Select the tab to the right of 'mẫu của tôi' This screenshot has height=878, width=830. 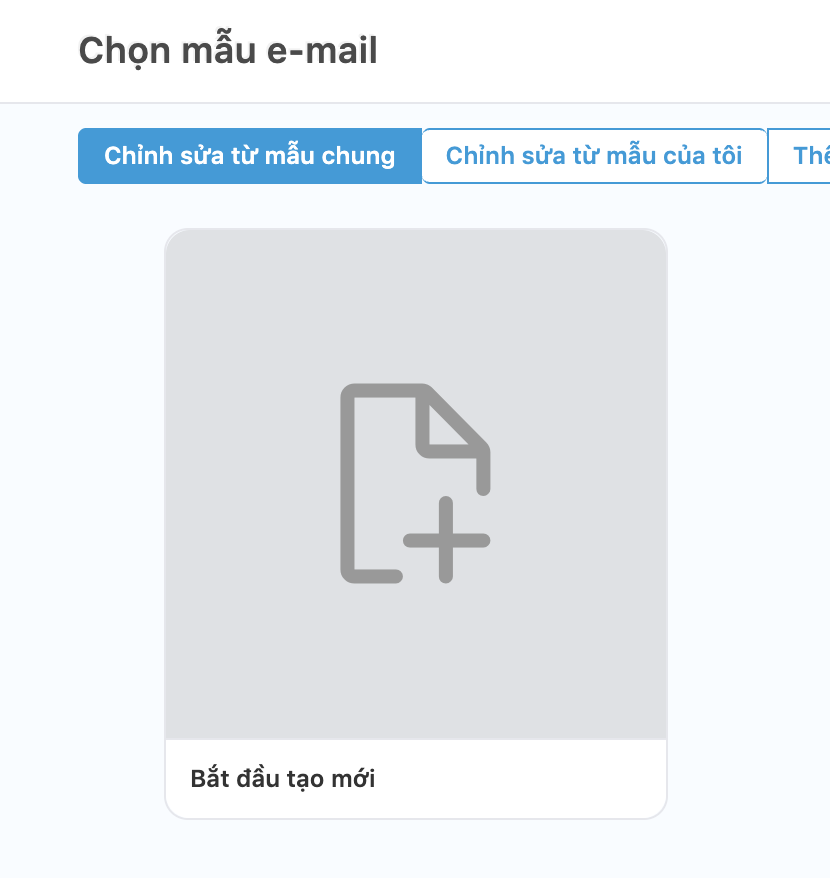(799, 156)
